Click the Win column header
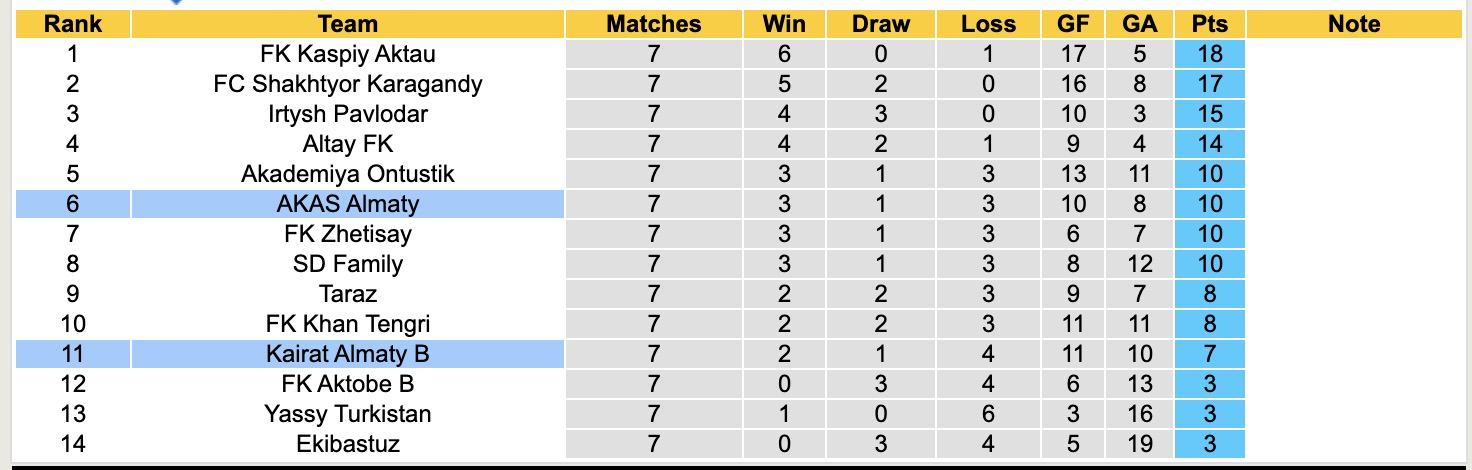Image resolution: width=1472 pixels, height=470 pixels. coord(784,24)
